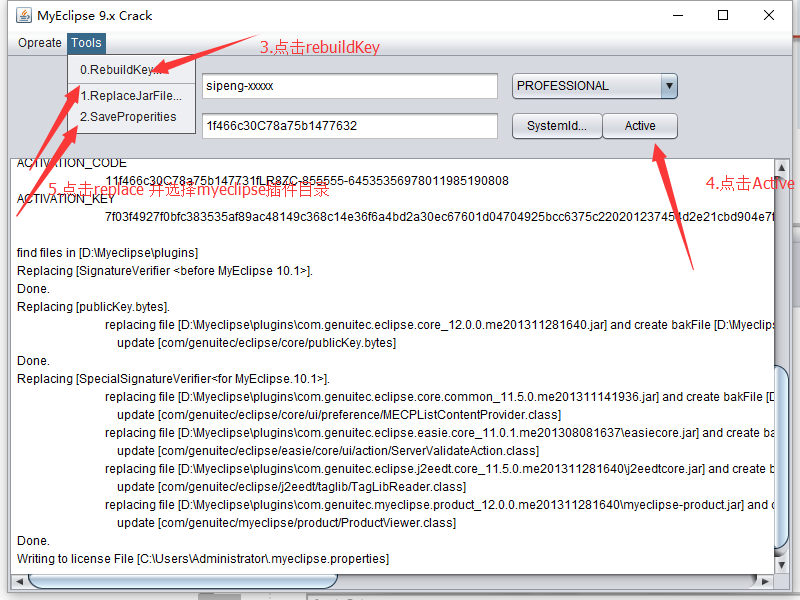Close the MyEclipse 9.x Crack window

pyautogui.click(x=769, y=15)
